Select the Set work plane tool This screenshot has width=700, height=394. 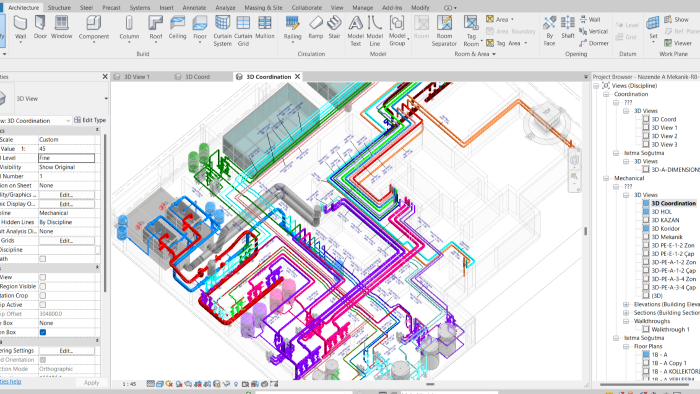coord(653,28)
